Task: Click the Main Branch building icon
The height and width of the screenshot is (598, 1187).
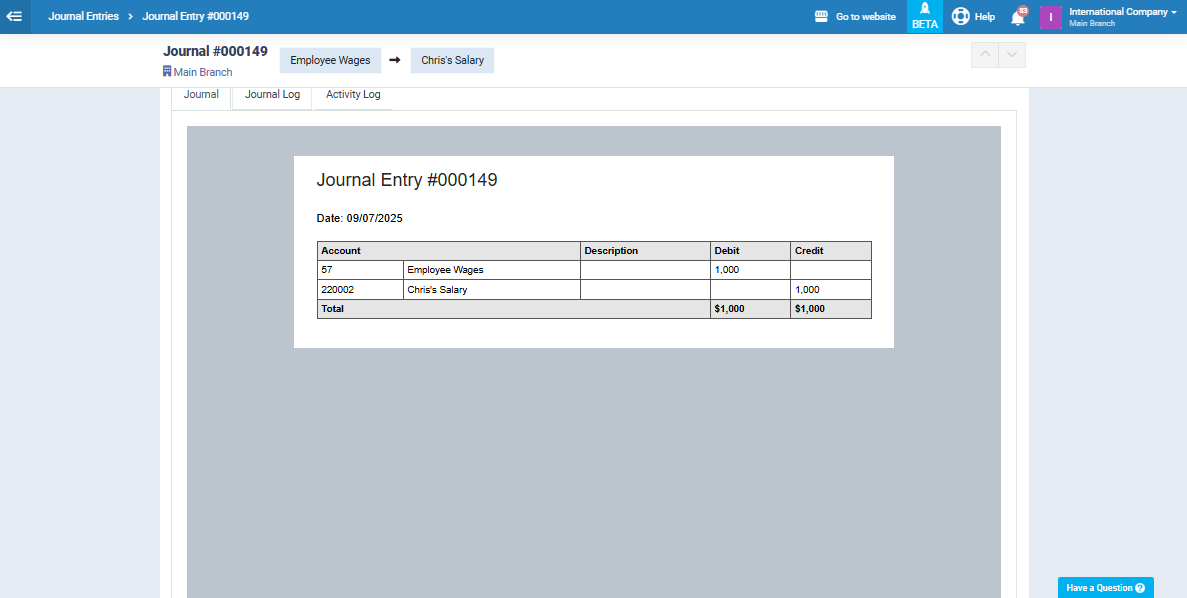Action: coord(167,72)
